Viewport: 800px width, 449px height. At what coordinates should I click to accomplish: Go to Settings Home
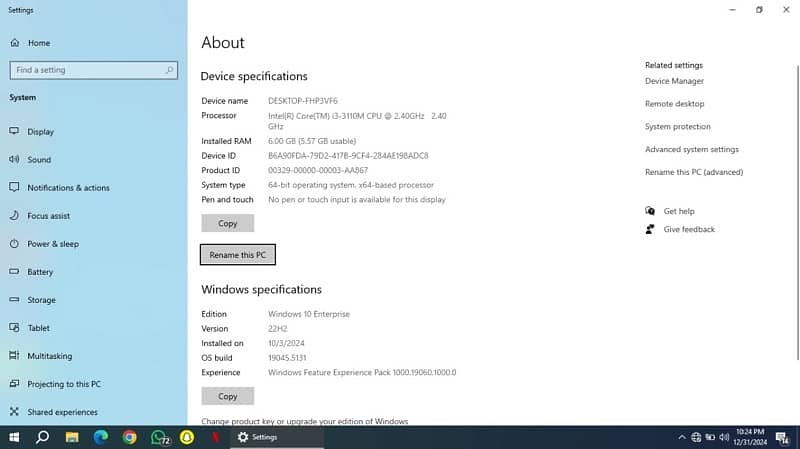[x=38, y=43]
